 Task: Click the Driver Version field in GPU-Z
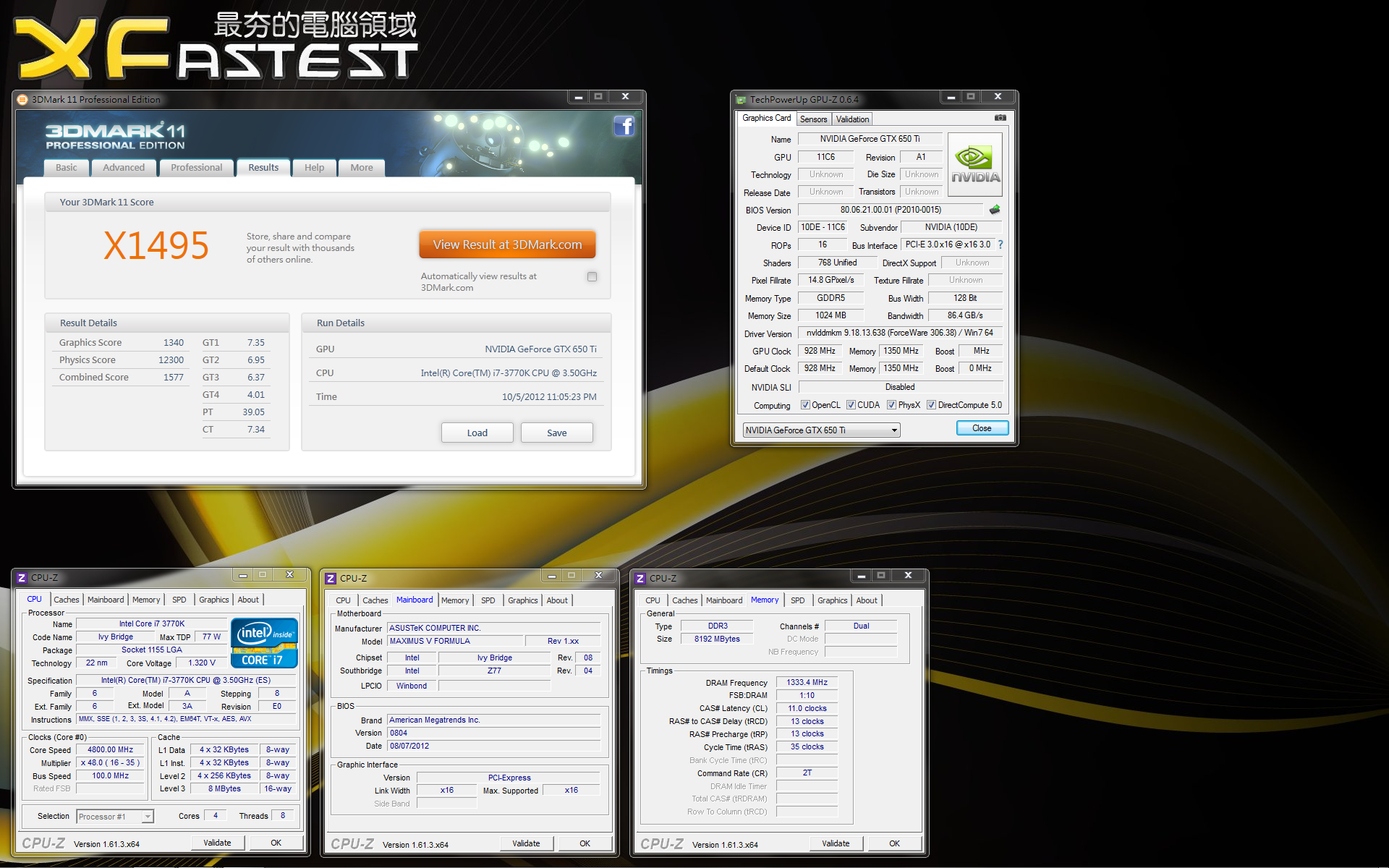[900, 333]
